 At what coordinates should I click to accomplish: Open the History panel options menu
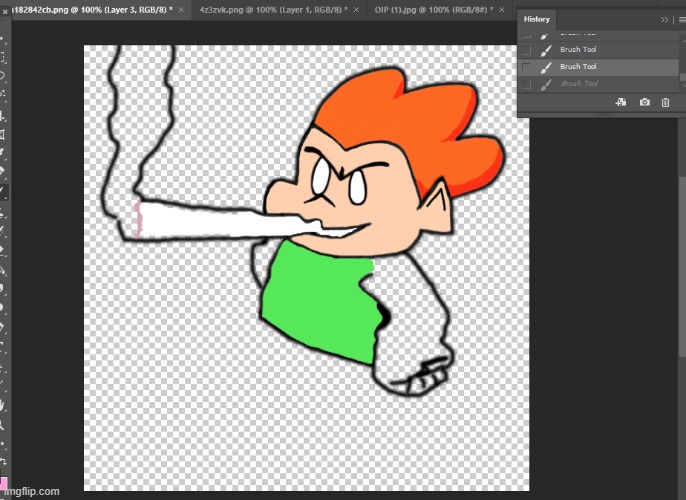(682, 20)
